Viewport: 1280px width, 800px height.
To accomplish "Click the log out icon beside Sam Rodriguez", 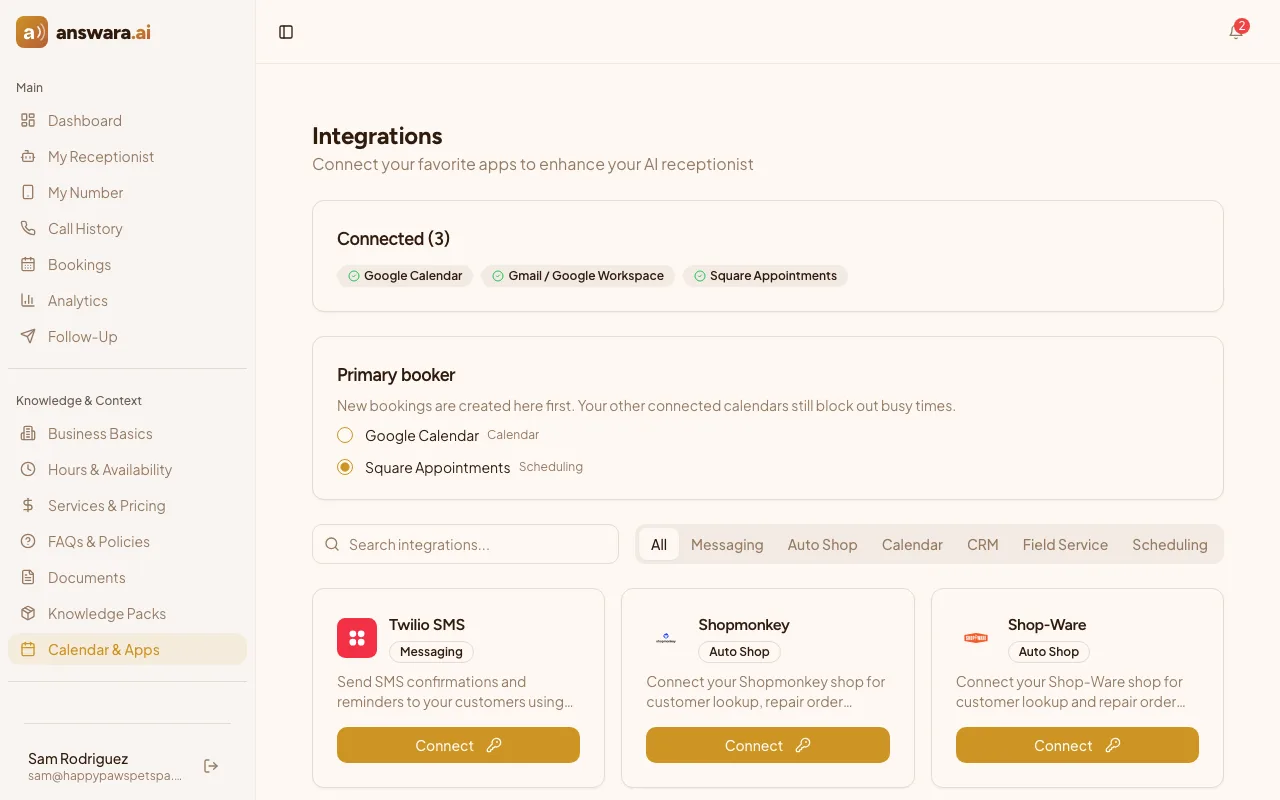I will [x=211, y=766].
